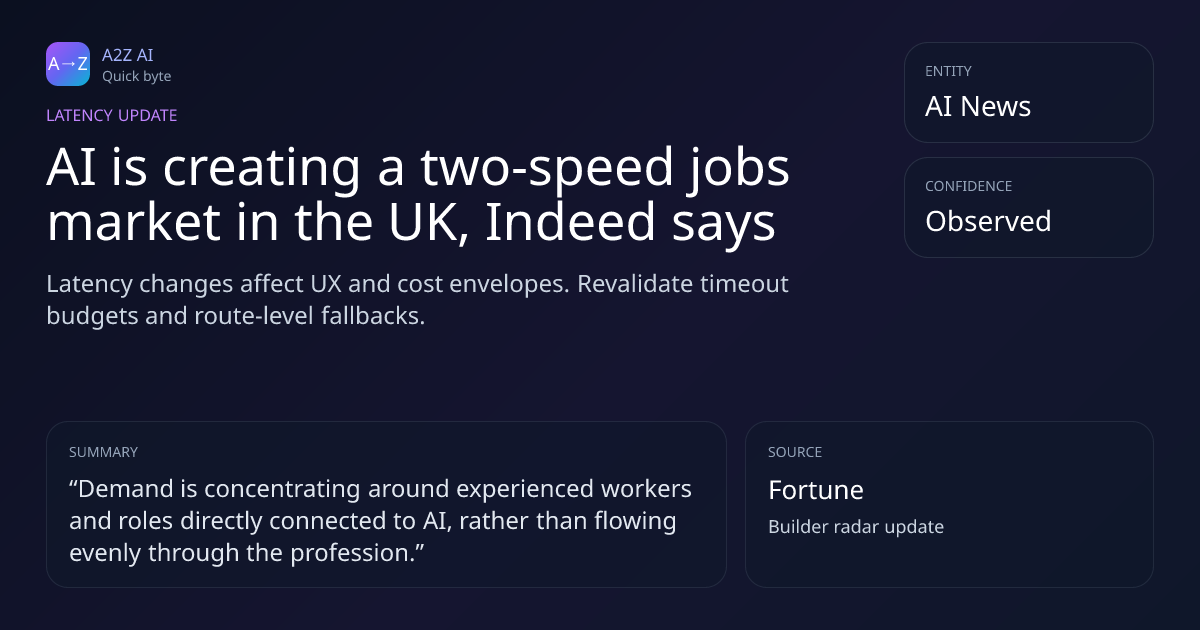The width and height of the screenshot is (1200, 630).
Task: Open the SOURCE card
Action: [949, 504]
